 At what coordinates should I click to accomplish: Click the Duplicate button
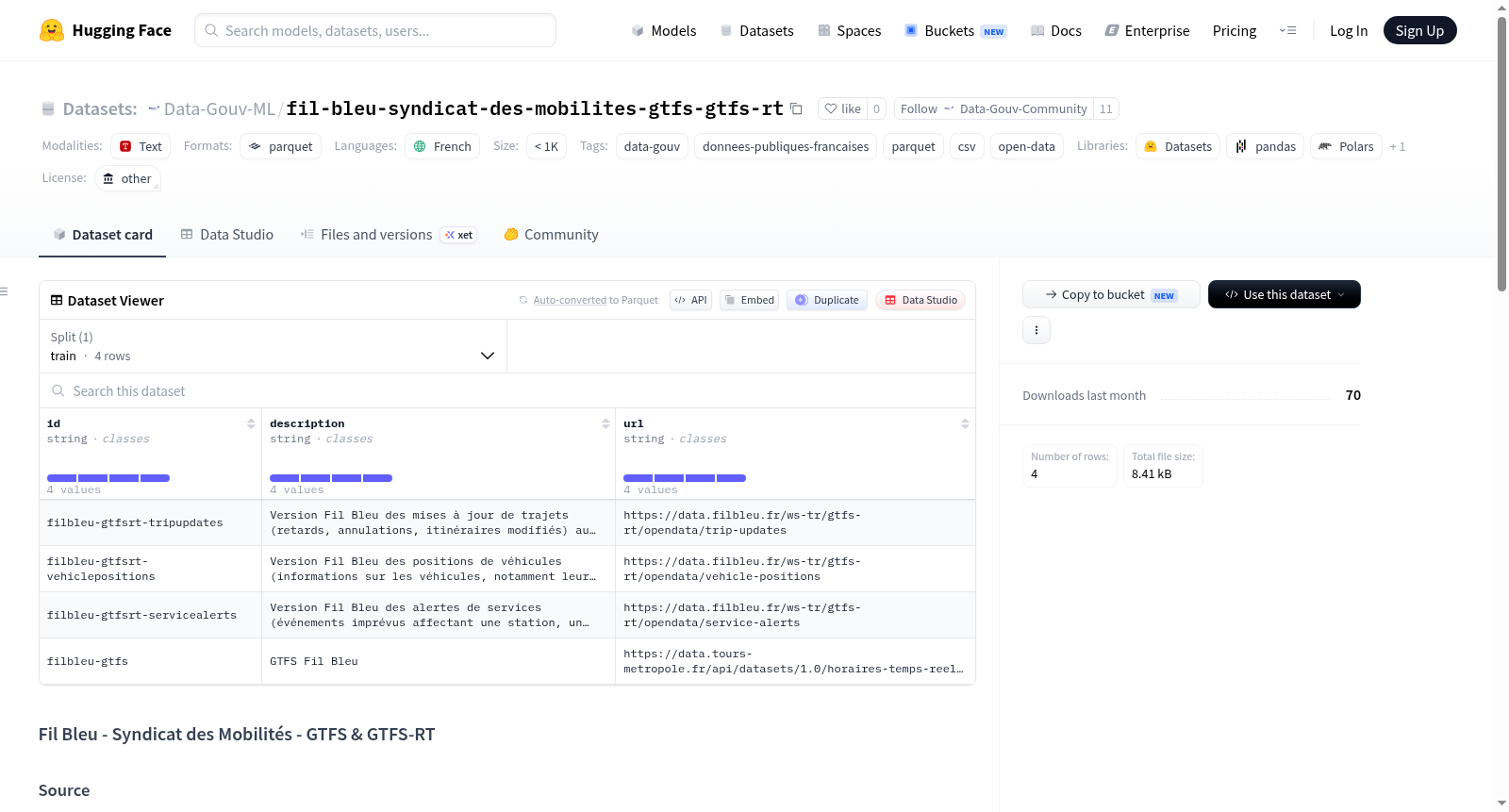[x=826, y=300]
